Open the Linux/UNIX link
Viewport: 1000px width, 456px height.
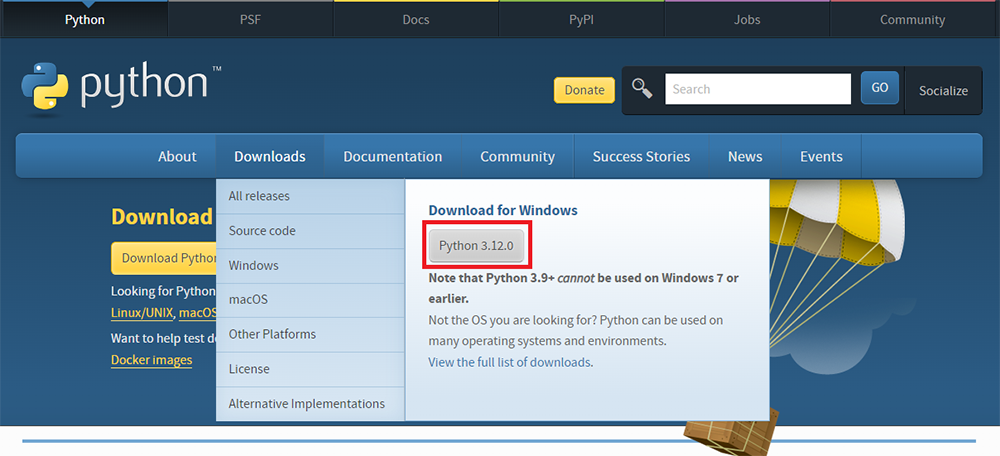click(142, 313)
